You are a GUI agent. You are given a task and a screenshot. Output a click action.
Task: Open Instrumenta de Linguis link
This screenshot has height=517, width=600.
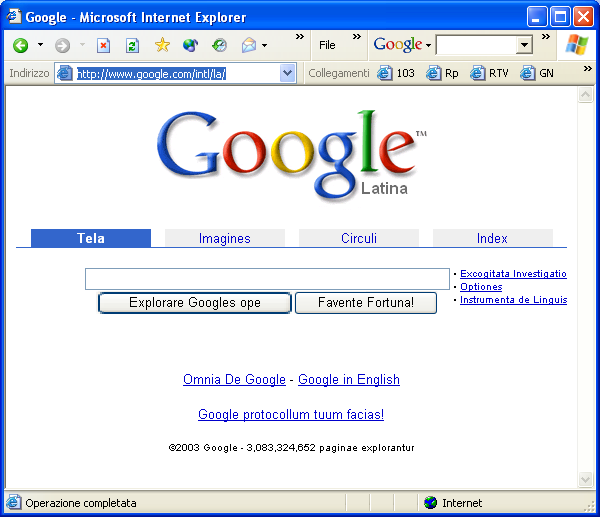(514, 300)
